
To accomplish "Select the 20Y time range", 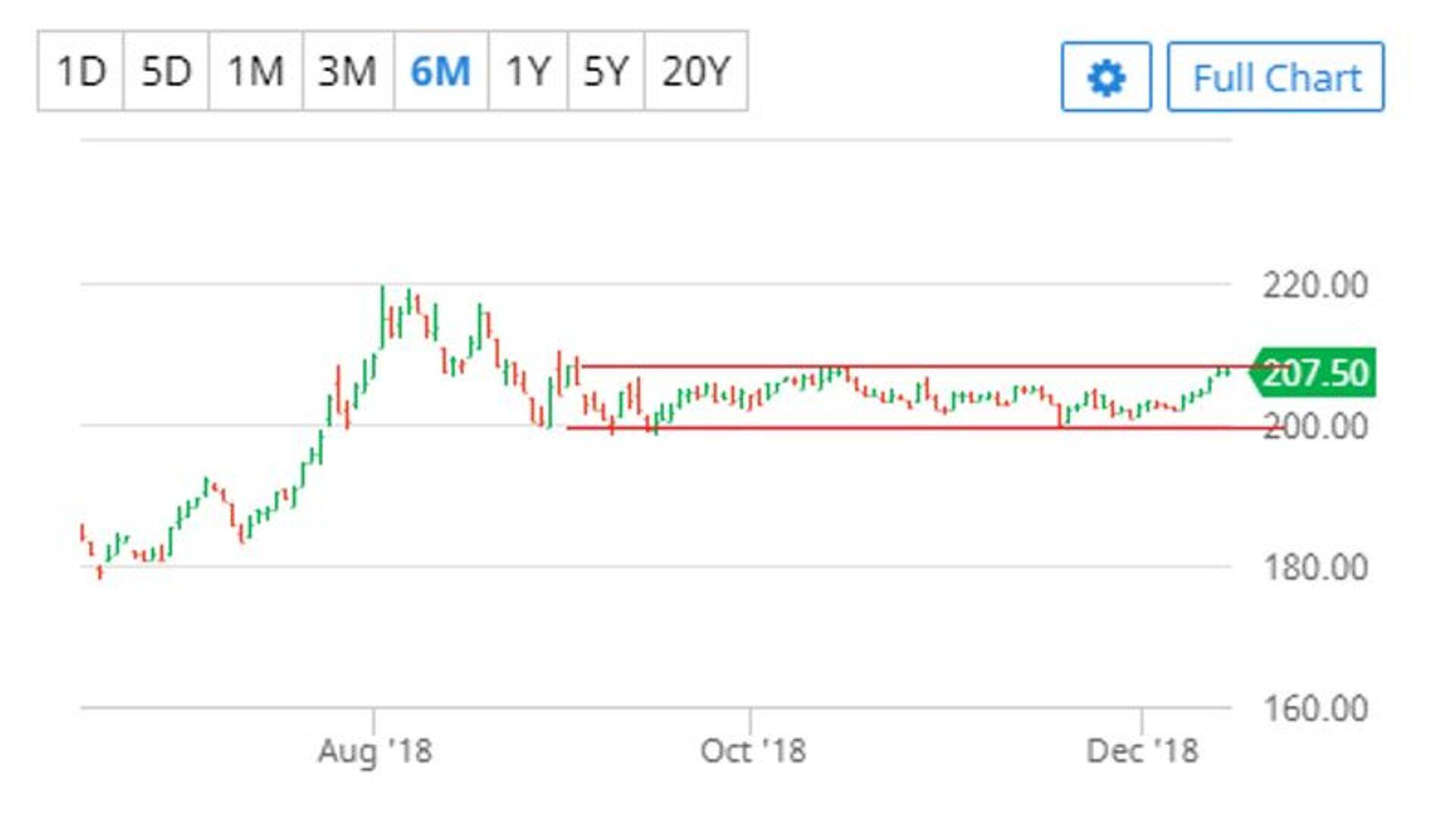I will (x=695, y=72).
